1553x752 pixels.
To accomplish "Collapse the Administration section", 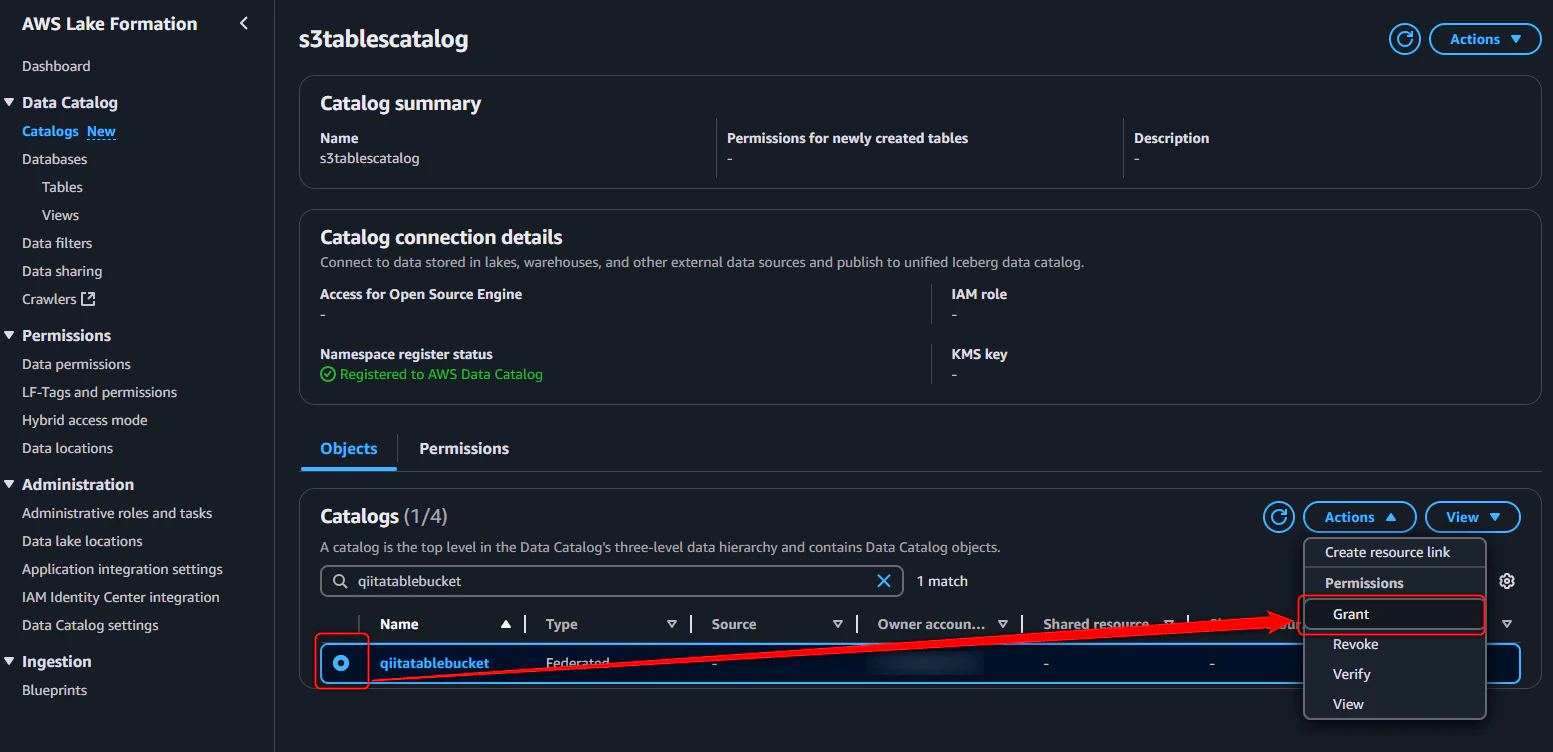I will [x=9, y=484].
